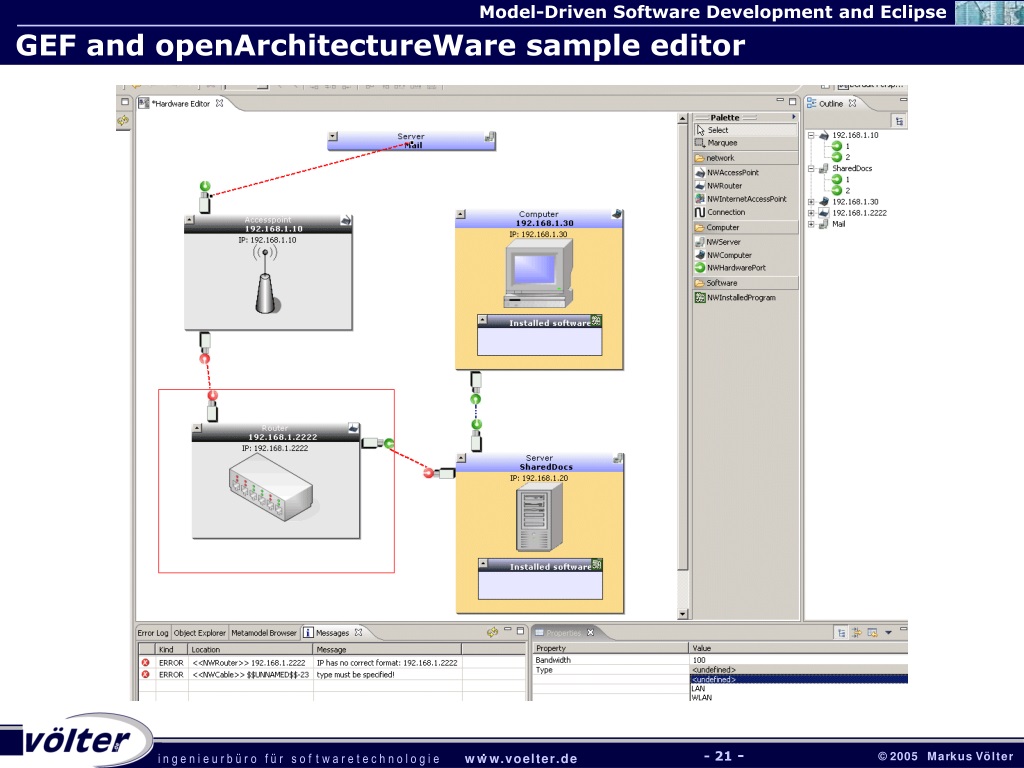
Task: Click the computer monitor image in 192.168.1.30
Action: (539, 273)
